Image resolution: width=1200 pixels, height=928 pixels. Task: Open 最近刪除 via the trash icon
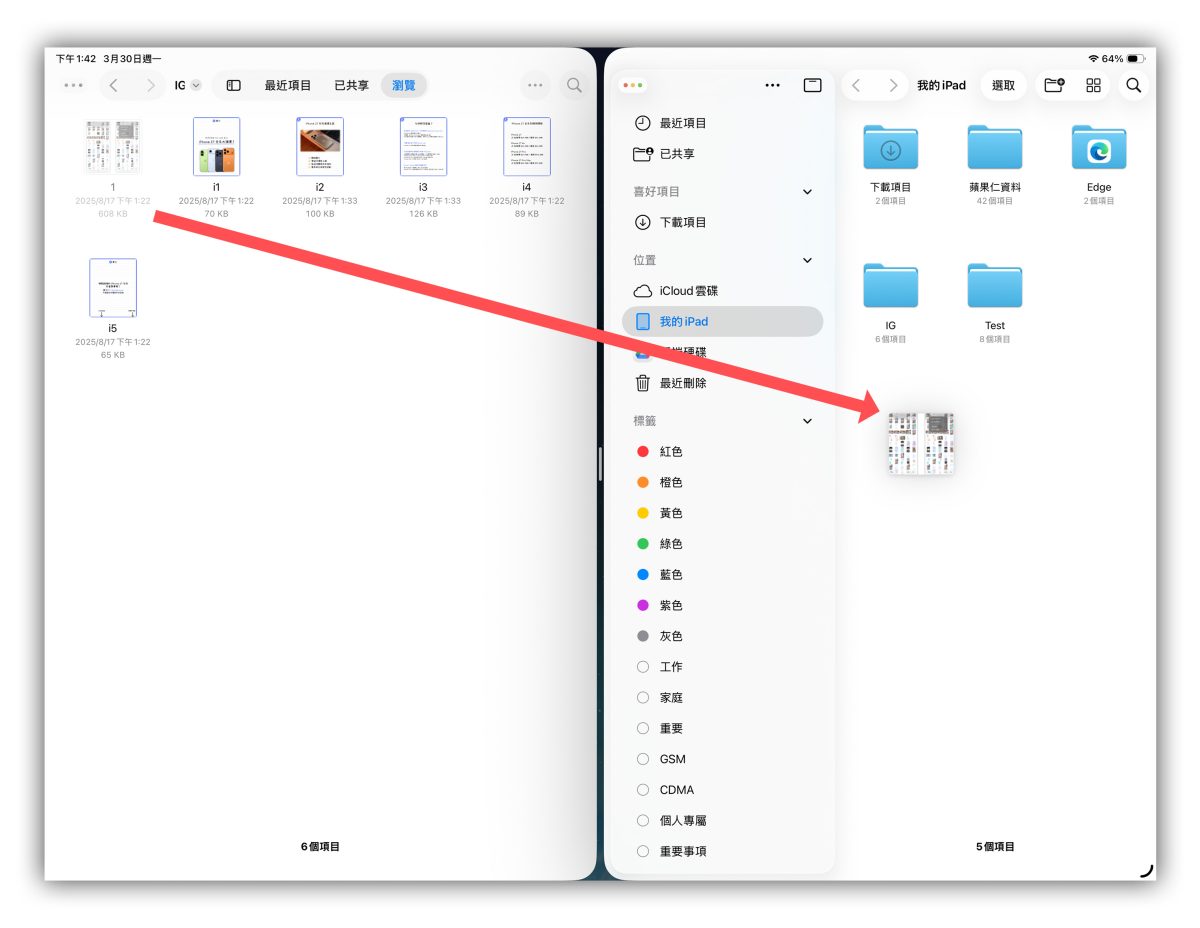645,382
